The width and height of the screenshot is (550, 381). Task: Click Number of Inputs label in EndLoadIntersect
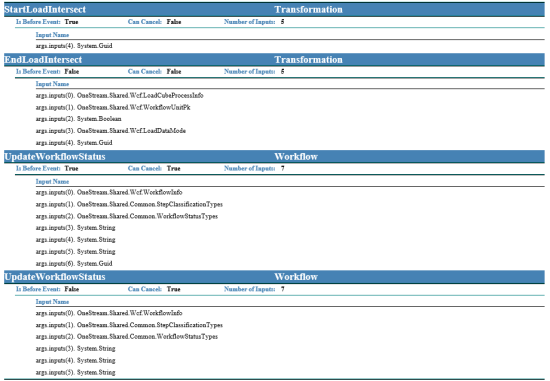tap(249, 72)
